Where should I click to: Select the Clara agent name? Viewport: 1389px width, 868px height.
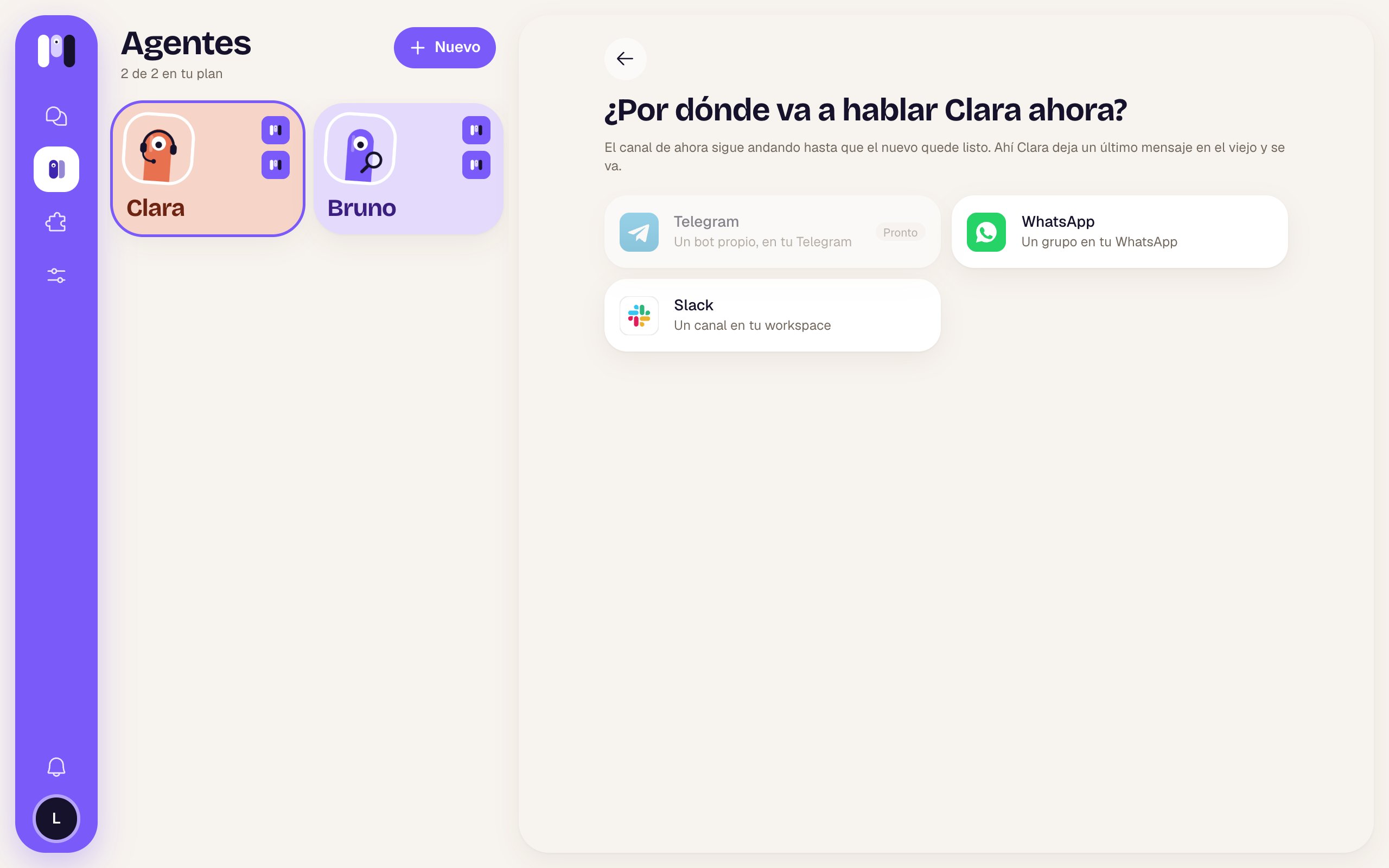pos(156,208)
